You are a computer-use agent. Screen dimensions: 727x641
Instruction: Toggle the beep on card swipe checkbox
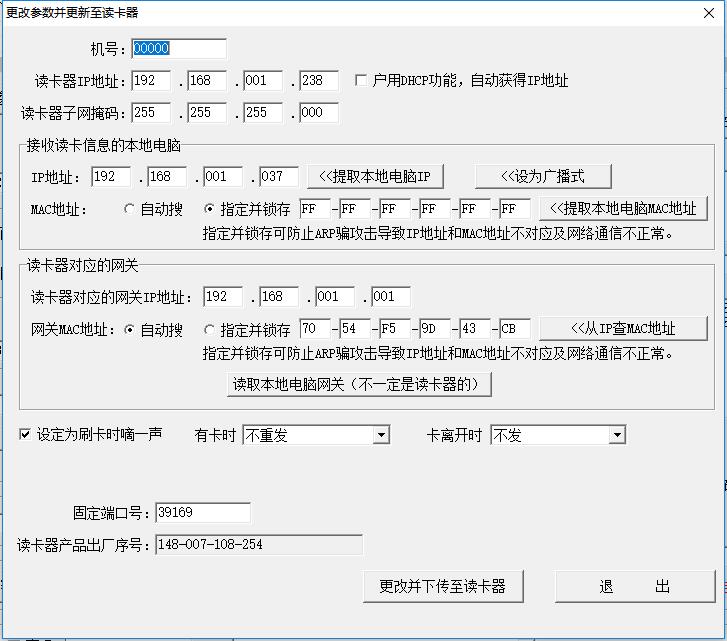pos(25,435)
